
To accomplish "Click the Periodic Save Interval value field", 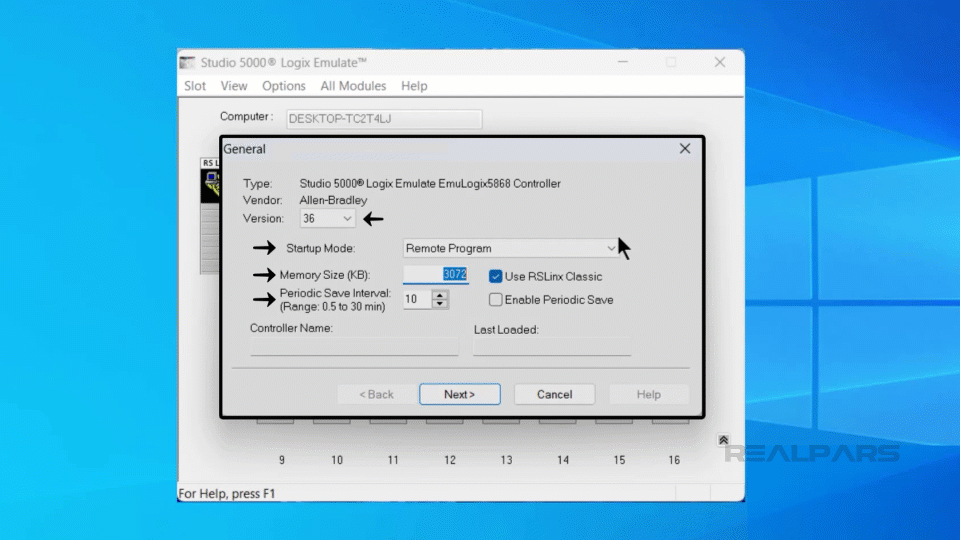I will point(418,299).
